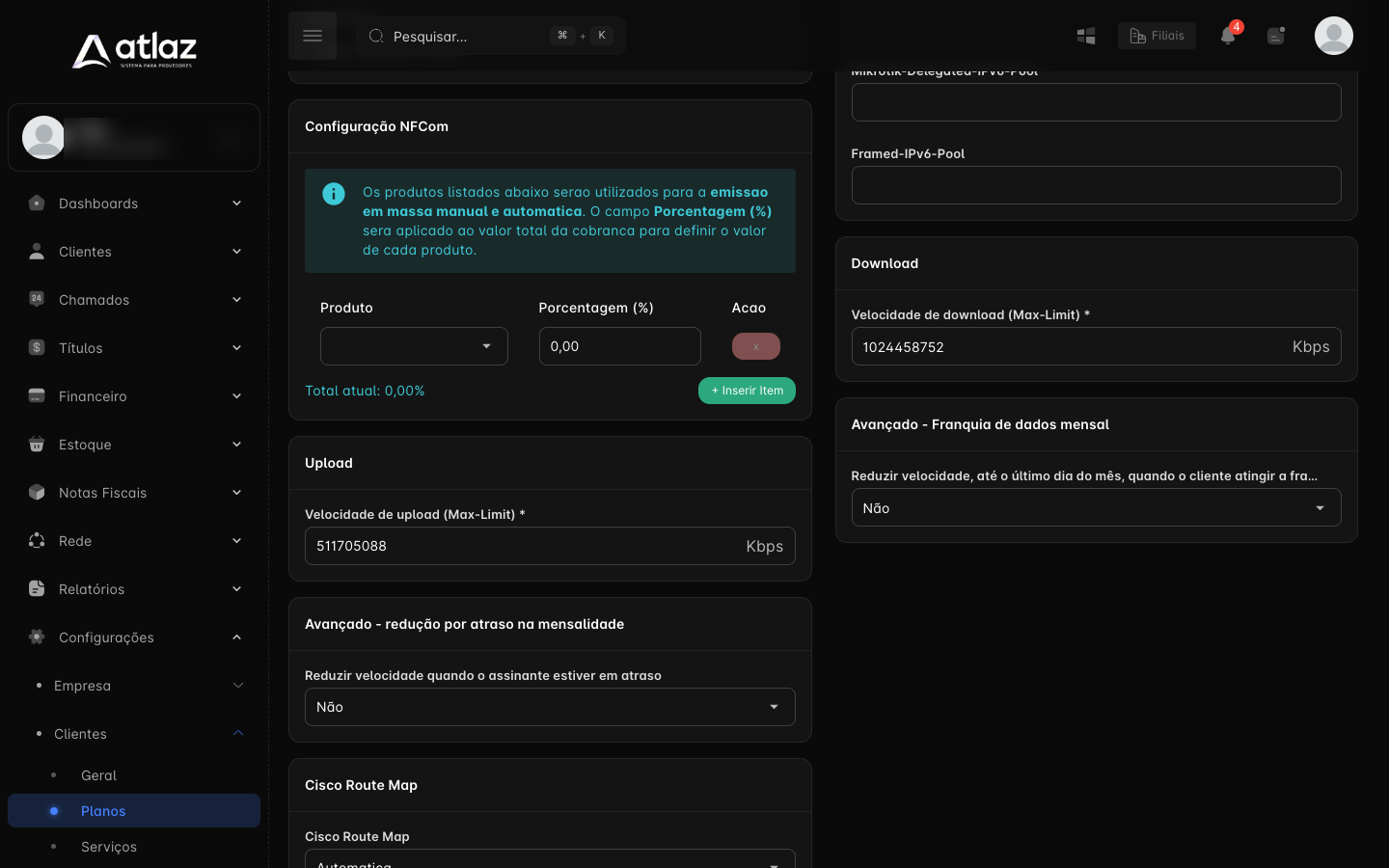Image resolution: width=1389 pixels, height=868 pixels.
Task: Click the upload speed field 511705088
Action: 550,546
